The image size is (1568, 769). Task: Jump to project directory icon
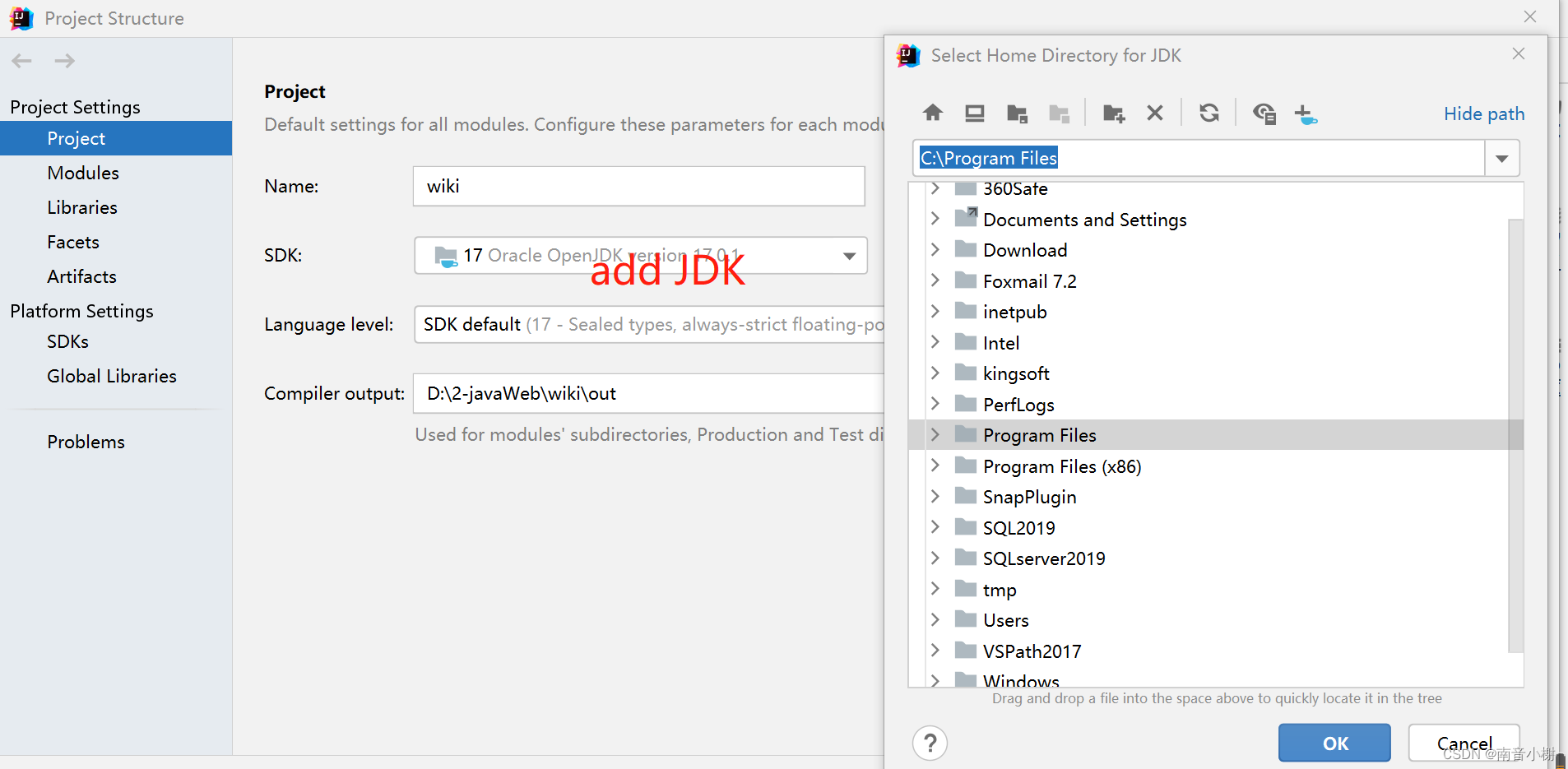pos(1018,113)
